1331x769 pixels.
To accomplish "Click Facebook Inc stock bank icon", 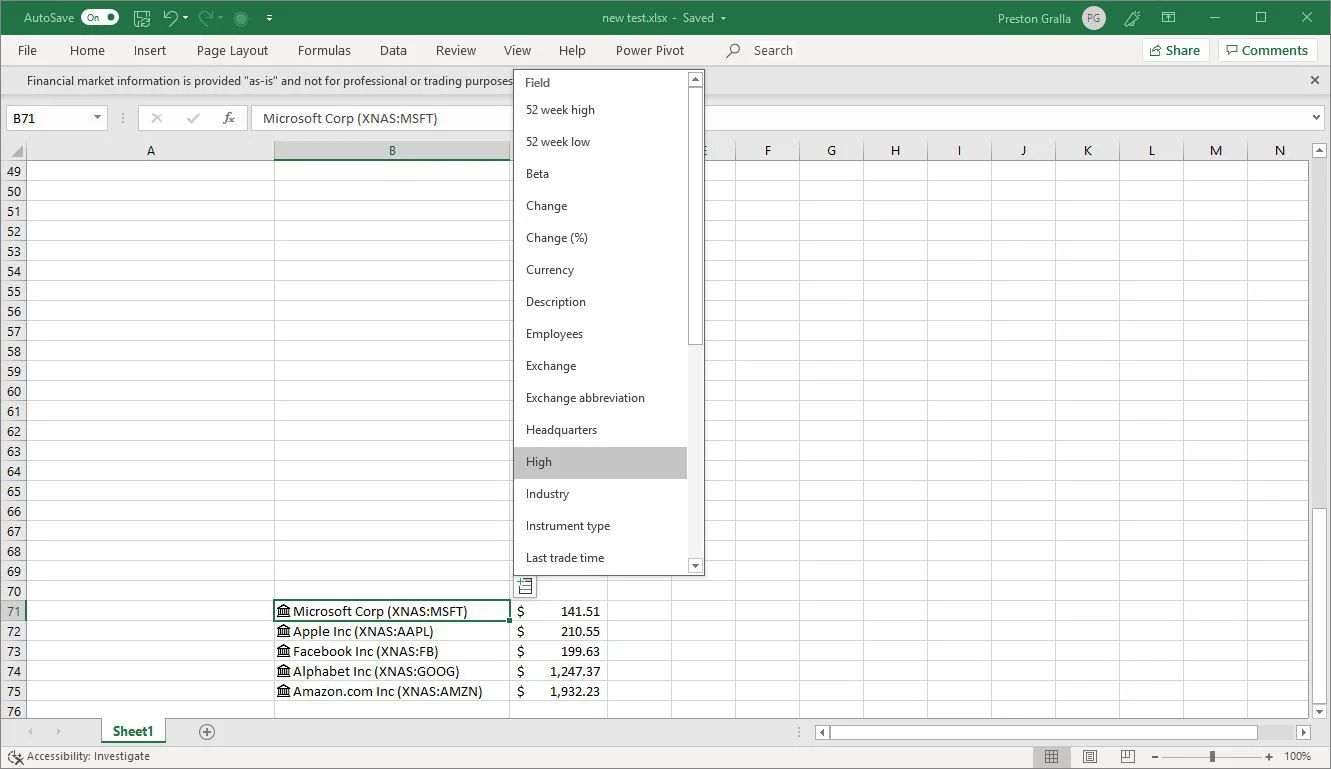I will point(283,651).
